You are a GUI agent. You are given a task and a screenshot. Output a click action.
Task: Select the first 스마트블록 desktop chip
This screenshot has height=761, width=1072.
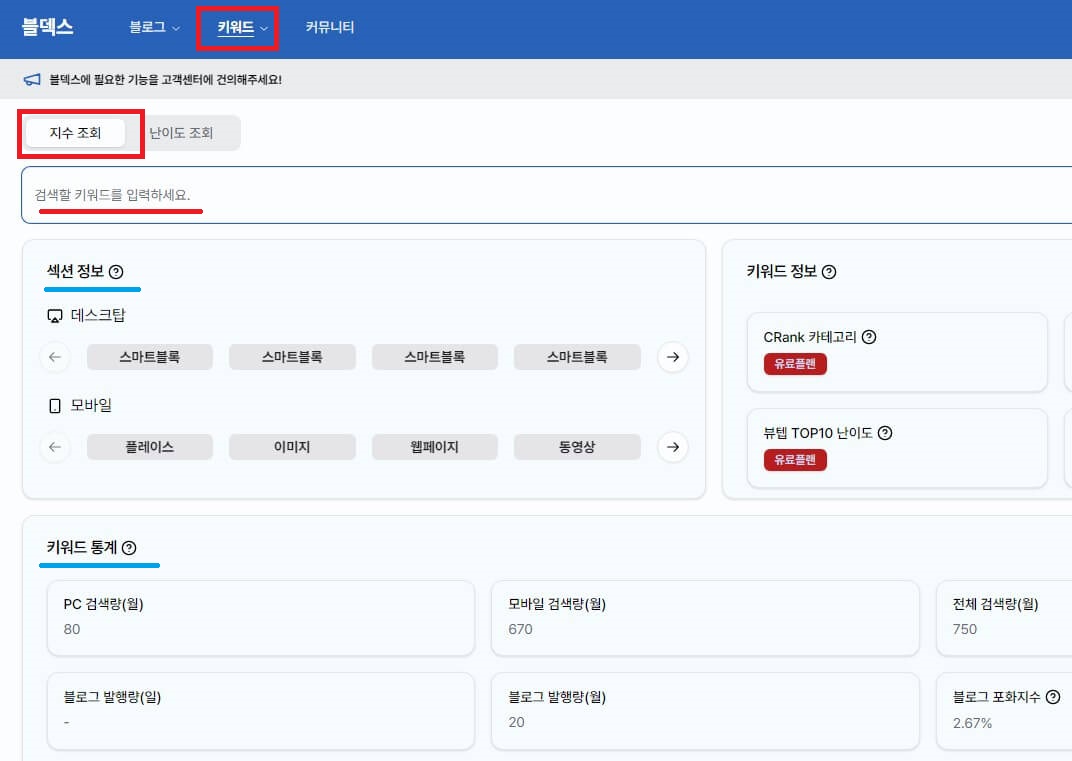(150, 357)
